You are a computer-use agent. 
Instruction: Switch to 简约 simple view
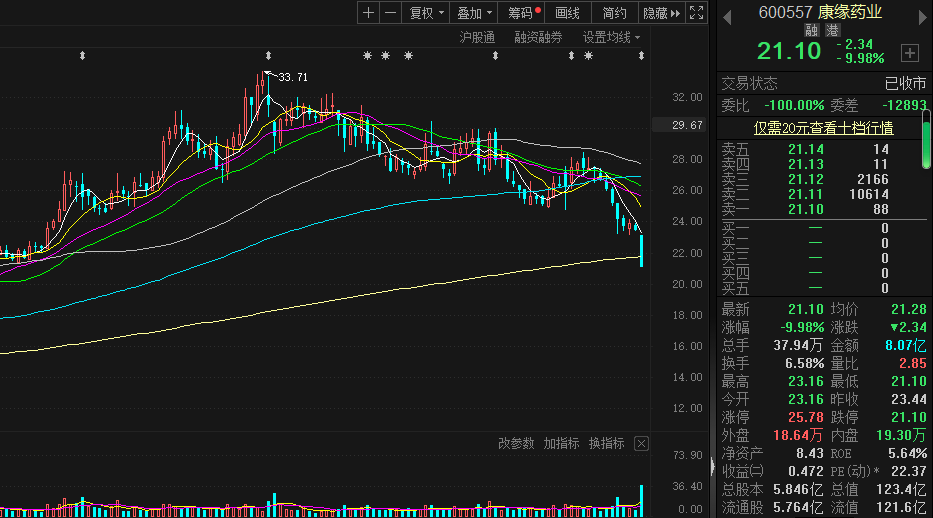pos(614,13)
